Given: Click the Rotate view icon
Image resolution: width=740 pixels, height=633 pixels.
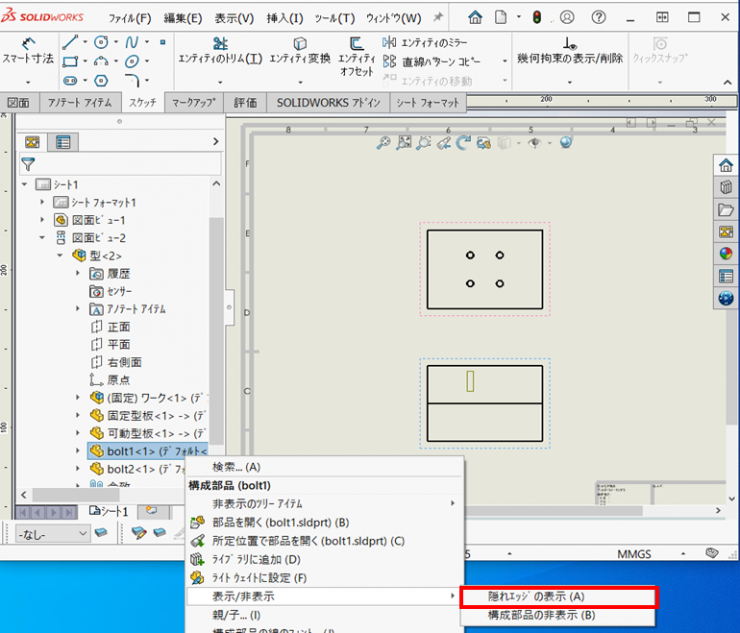Looking at the screenshot, I should pyautogui.click(x=464, y=143).
